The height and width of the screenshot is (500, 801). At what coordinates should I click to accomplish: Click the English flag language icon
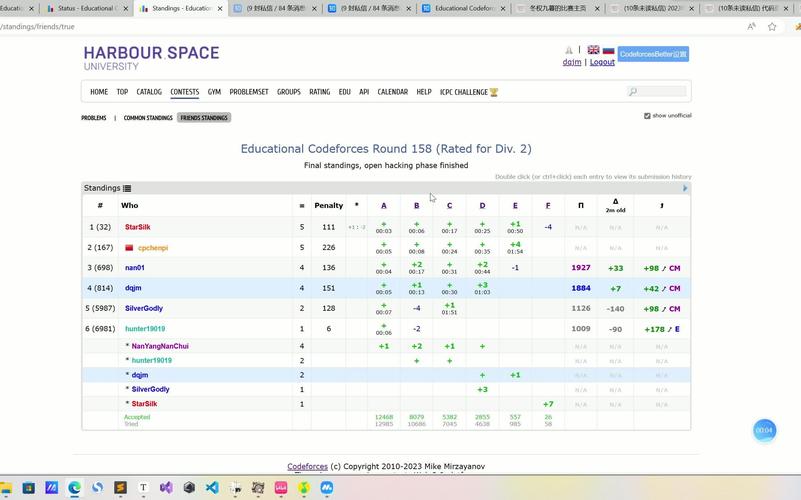(x=593, y=50)
